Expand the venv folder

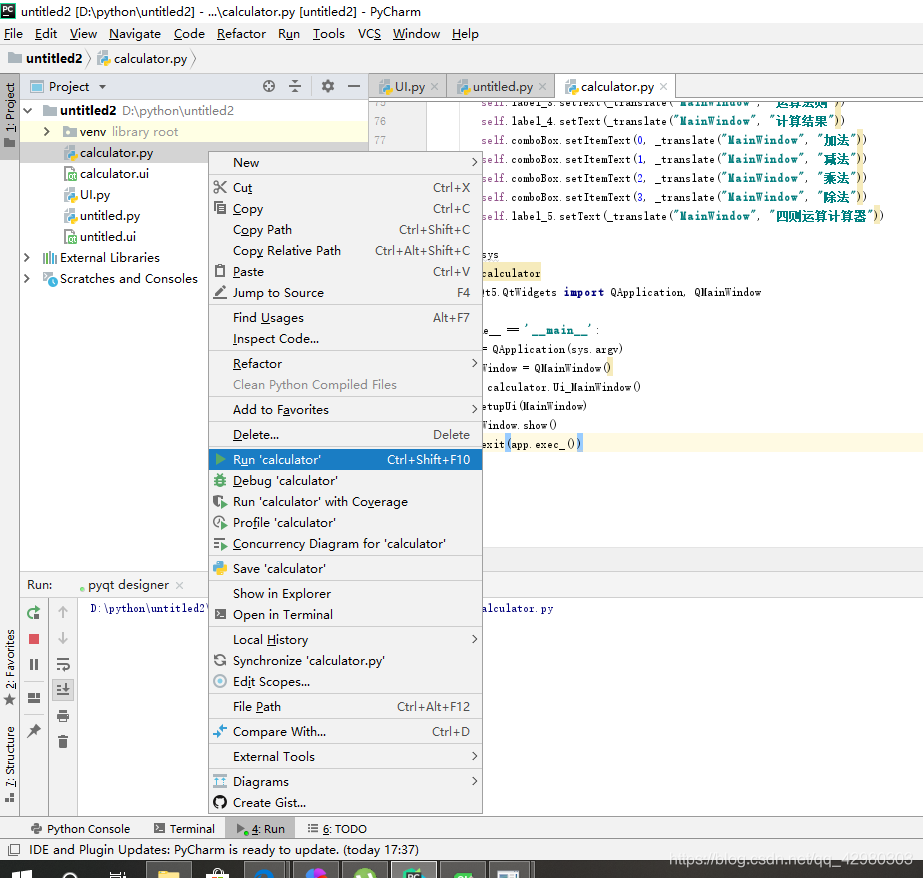[47, 131]
